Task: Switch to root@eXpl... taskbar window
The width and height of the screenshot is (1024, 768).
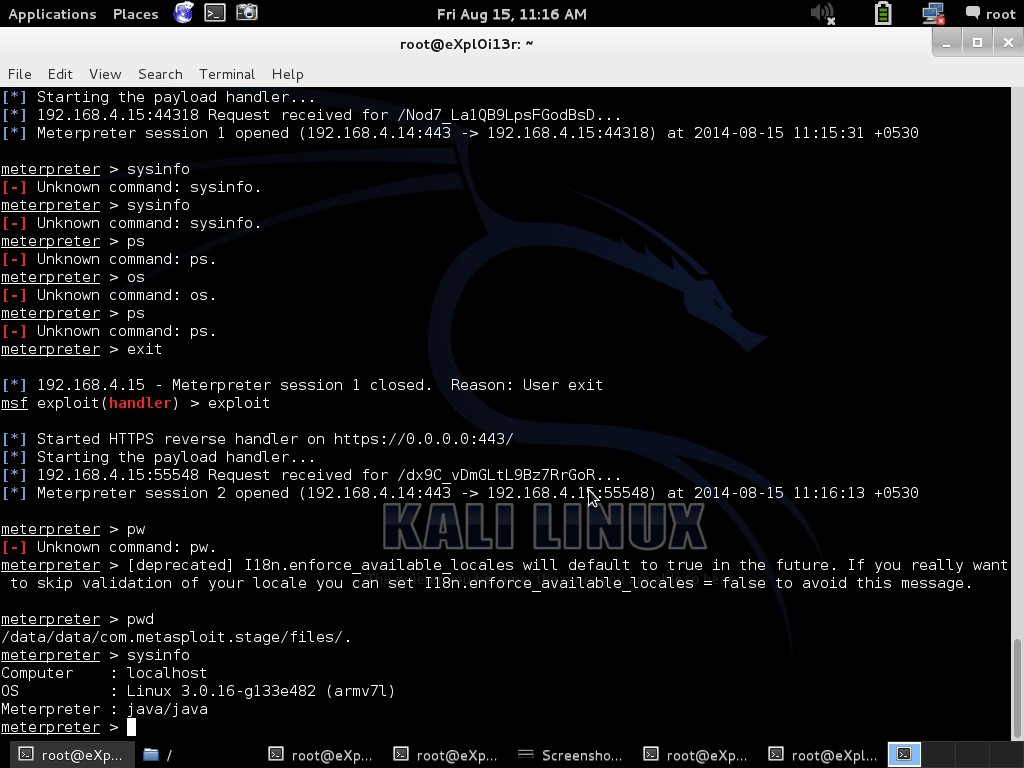Action: (824, 756)
